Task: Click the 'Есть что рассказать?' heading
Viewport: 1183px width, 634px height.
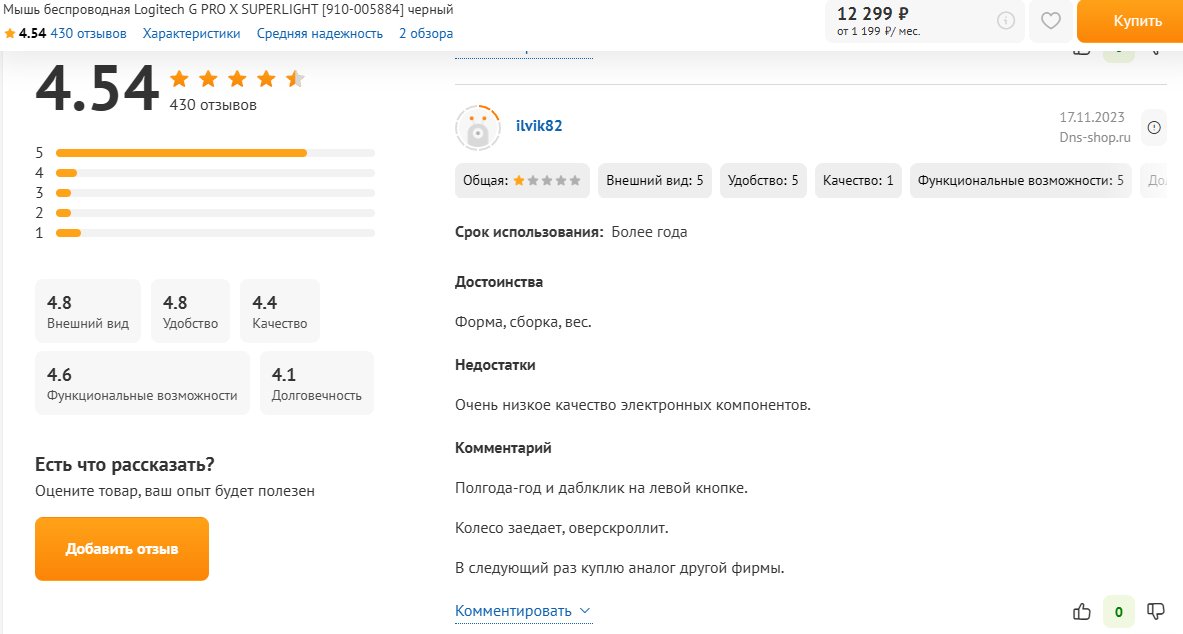Action: coord(124,464)
